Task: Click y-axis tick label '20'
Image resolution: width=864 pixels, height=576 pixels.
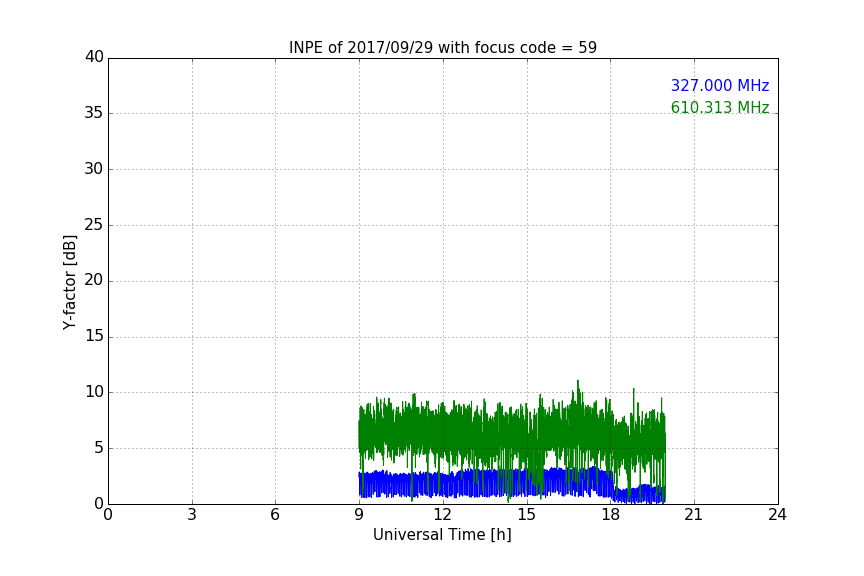Action: tap(94, 280)
